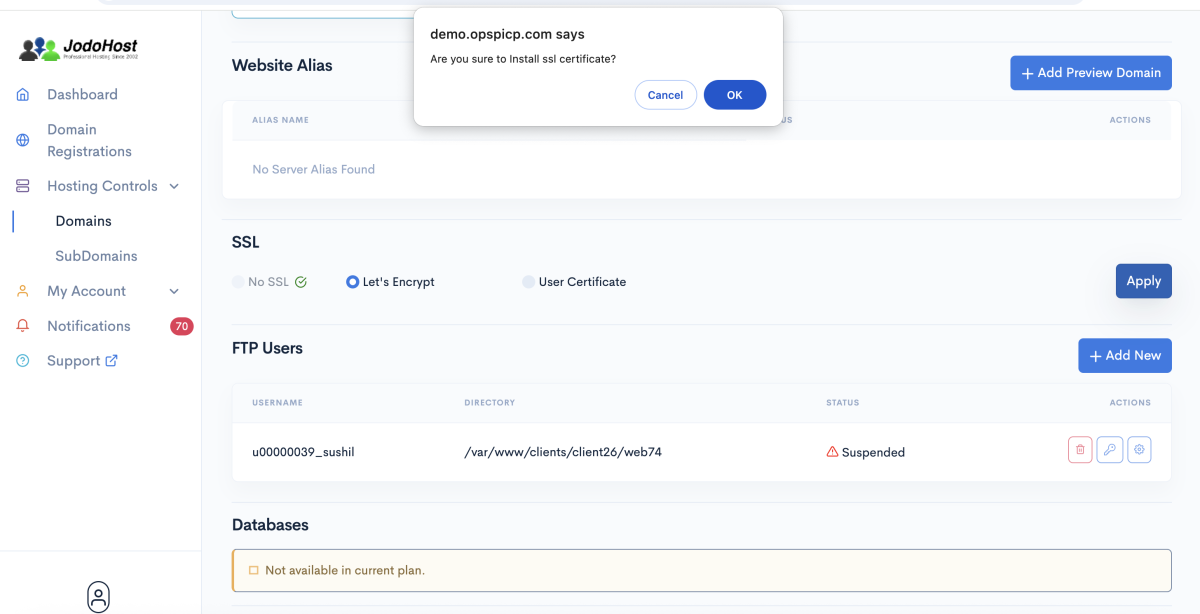Open settings gear for u00000039_sushil

[1139, 450]
